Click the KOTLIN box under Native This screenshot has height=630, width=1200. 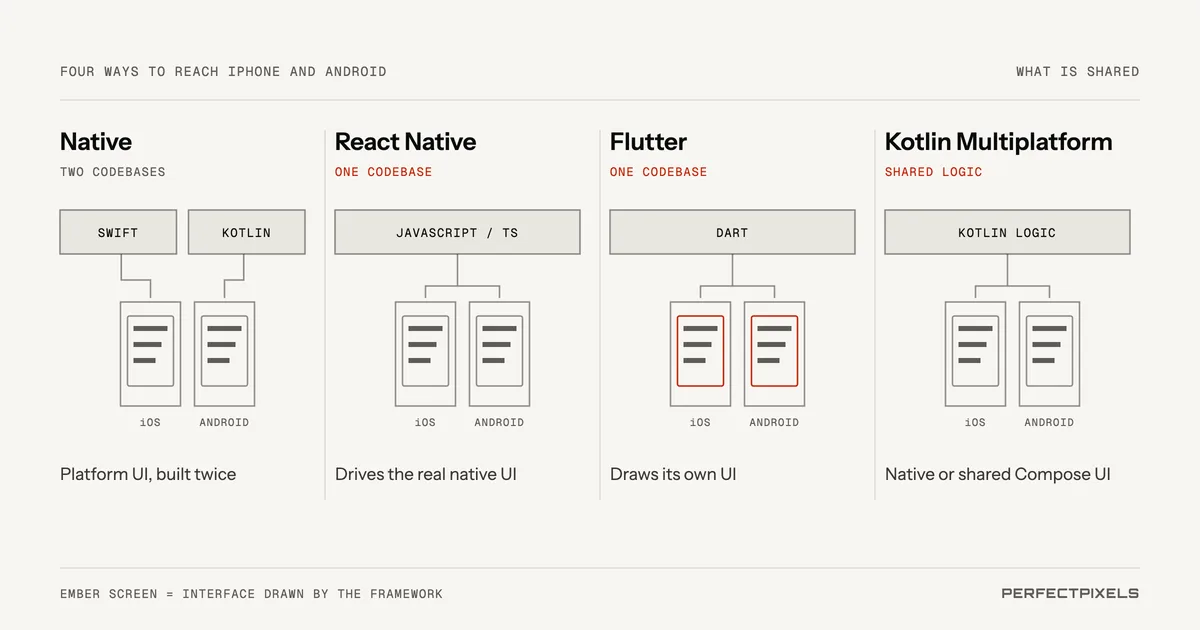[246, 232]
